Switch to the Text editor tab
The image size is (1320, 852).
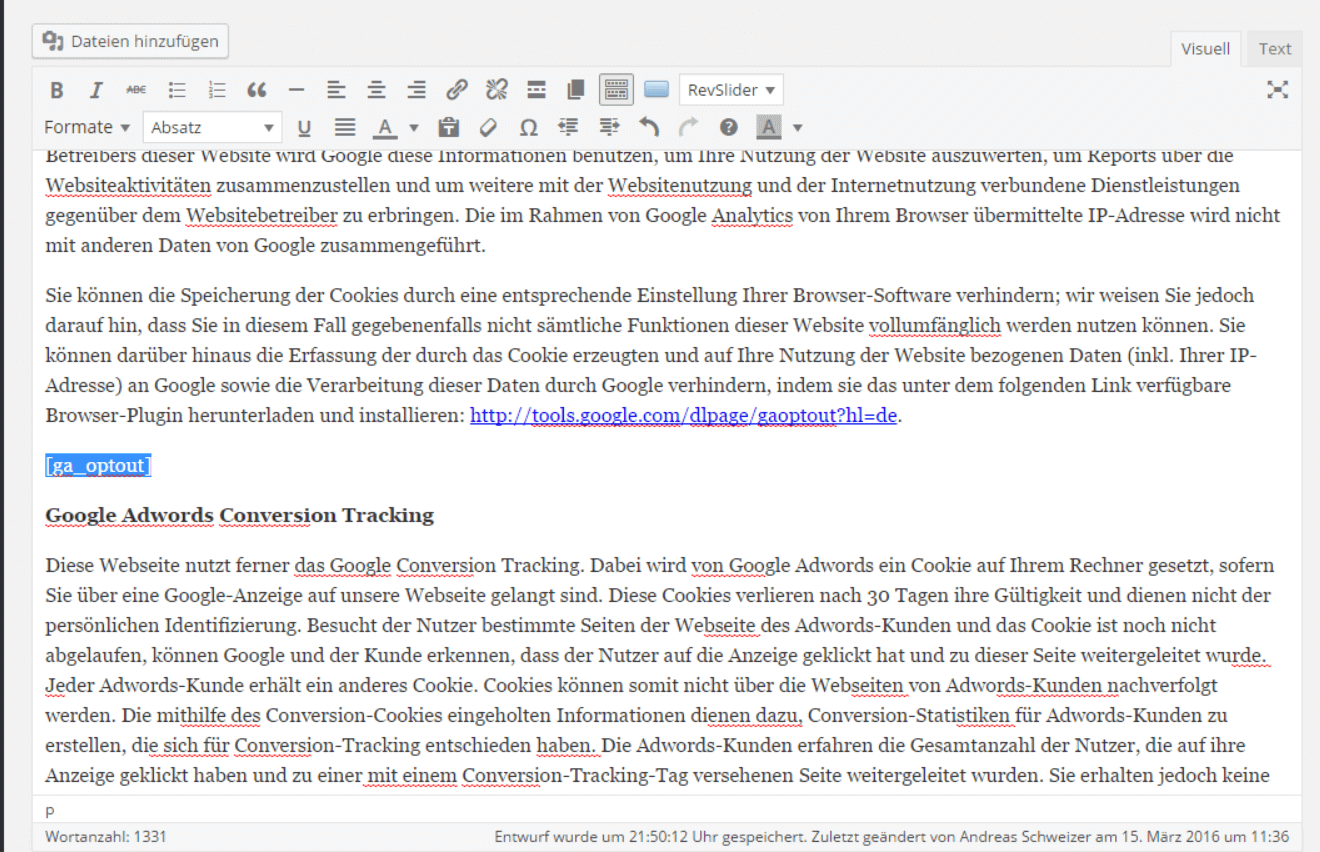[1275, 48]
